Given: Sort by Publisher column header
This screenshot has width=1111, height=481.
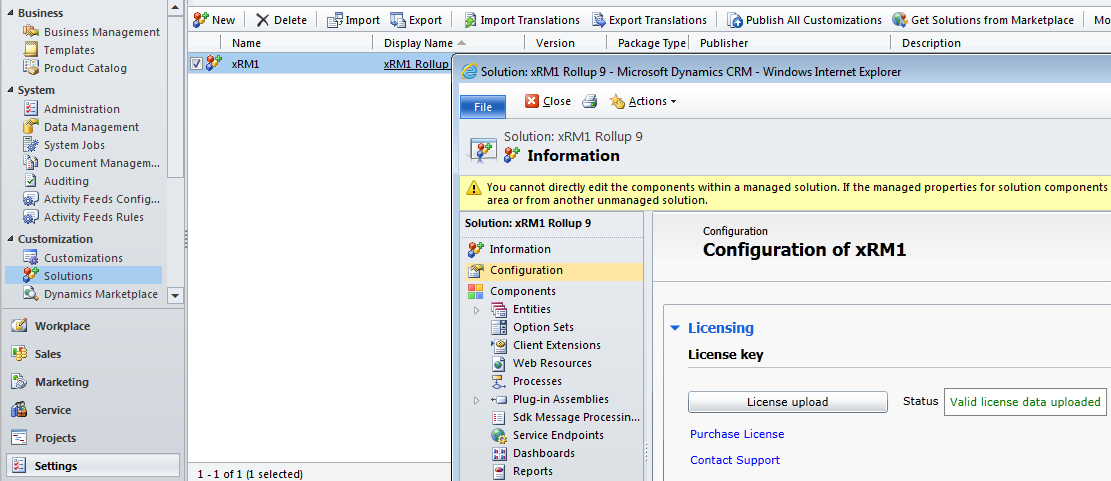Looking at the screenshot, I should [x=723, y=43].
